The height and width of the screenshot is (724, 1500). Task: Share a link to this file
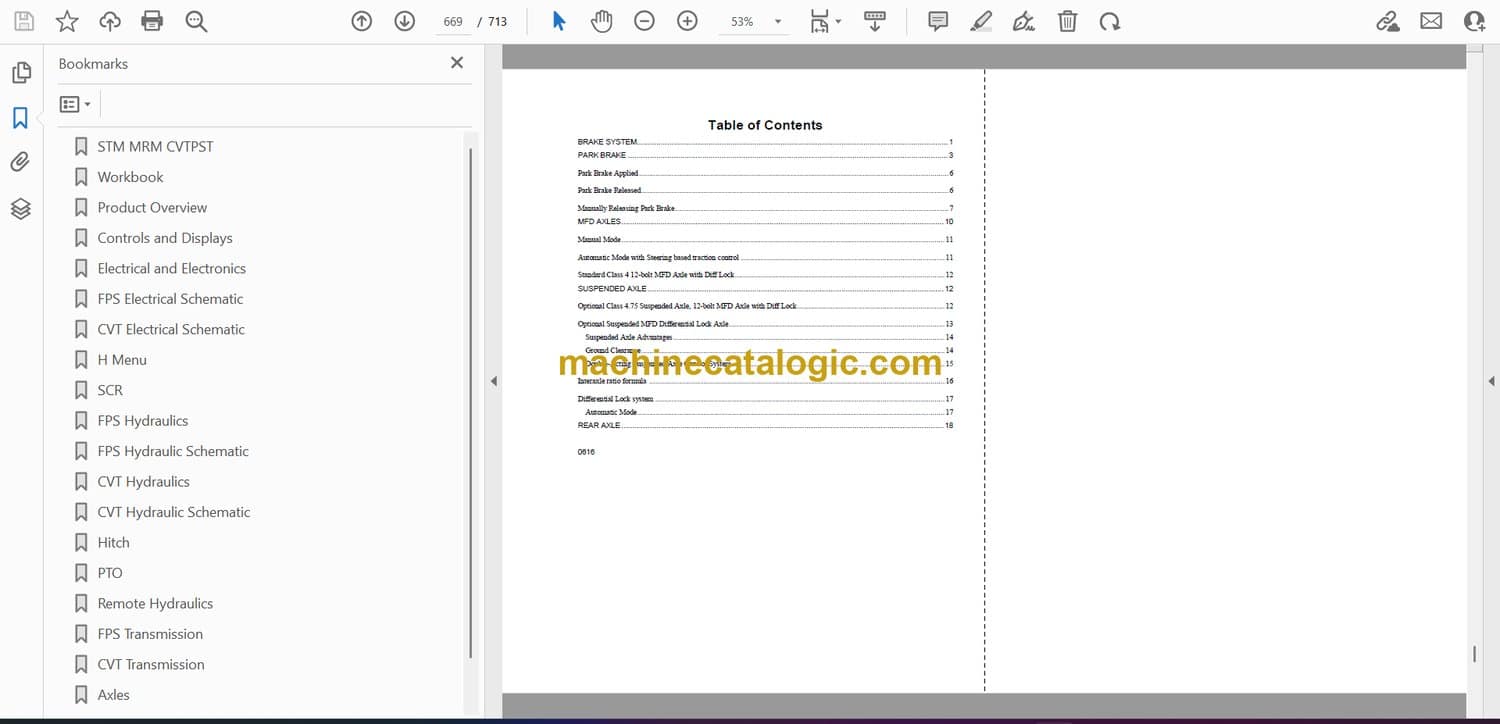pyautogui.click(x=1388, y=21)
